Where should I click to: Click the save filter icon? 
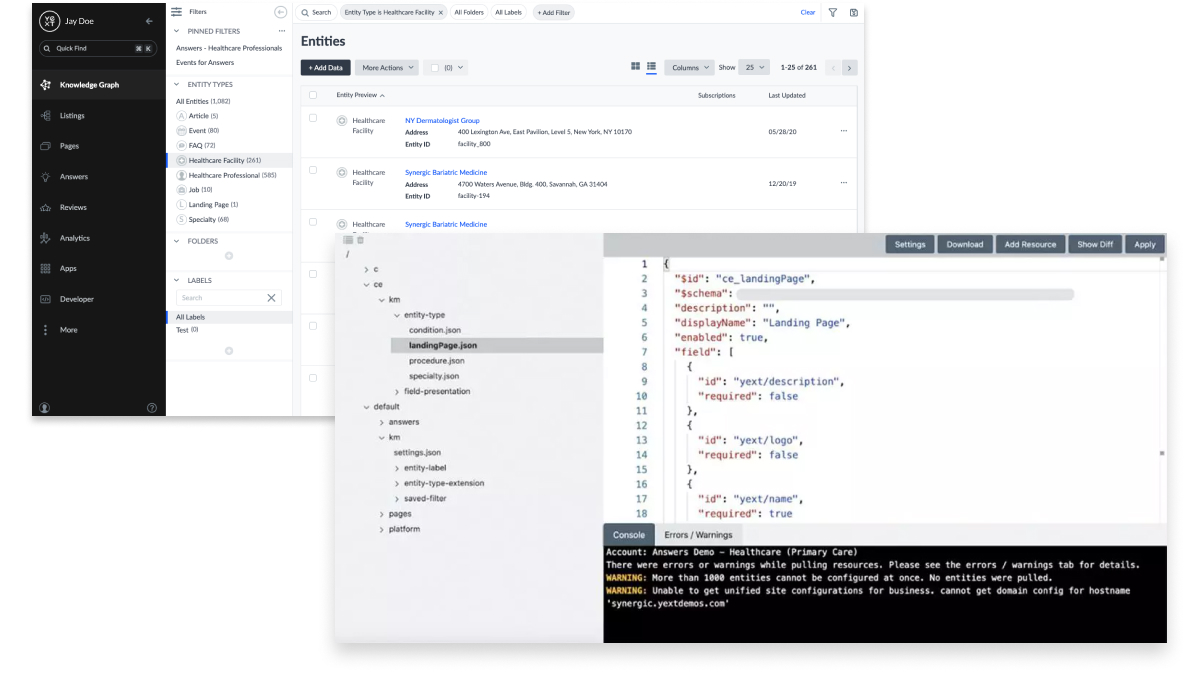(853, 12)
